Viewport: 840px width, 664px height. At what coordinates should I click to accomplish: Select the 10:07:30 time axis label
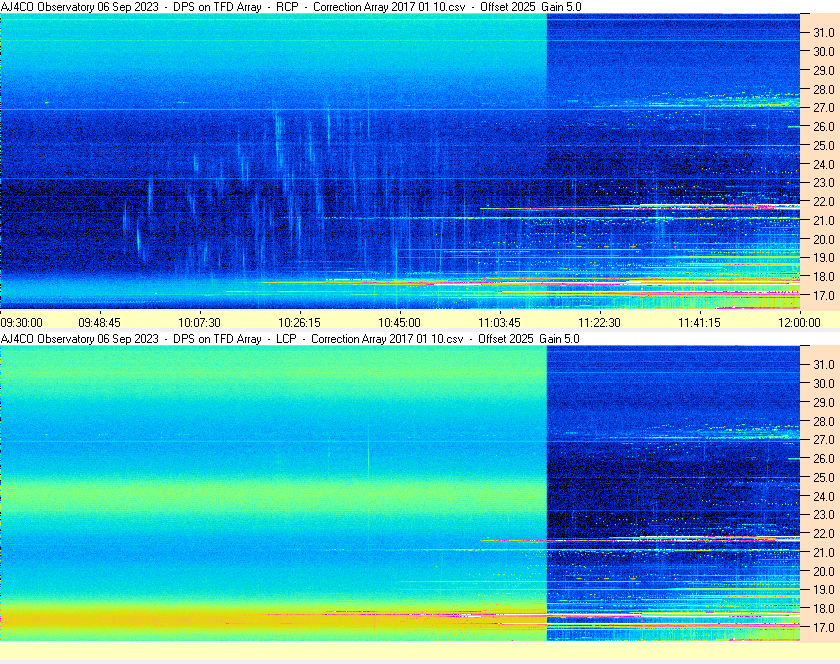coord(199,323)
